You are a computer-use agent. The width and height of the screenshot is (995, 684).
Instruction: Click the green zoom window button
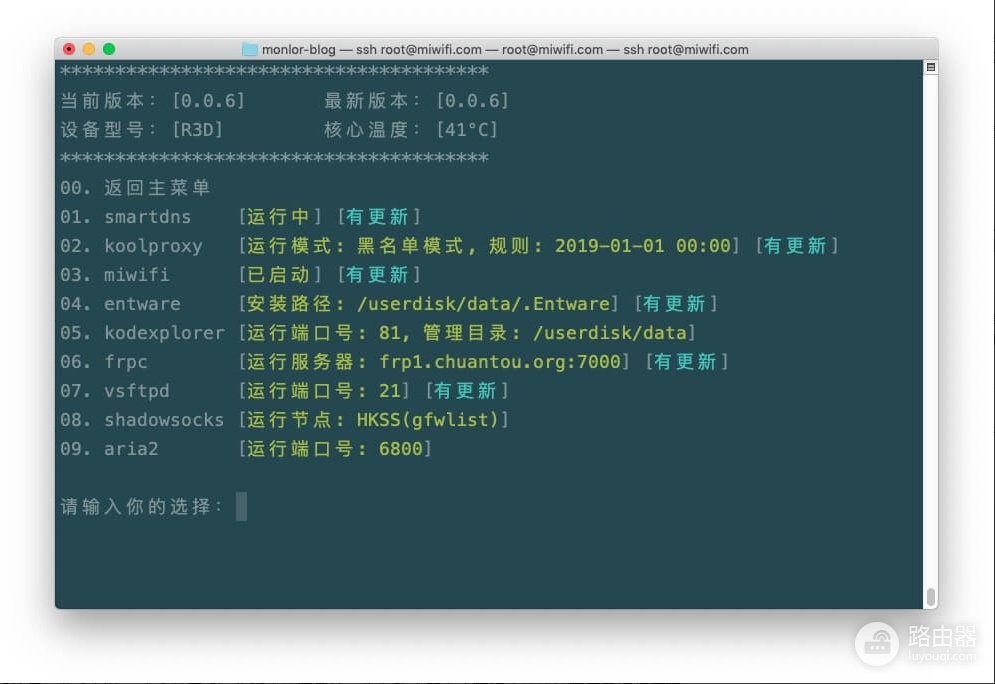tap(109, 49)
